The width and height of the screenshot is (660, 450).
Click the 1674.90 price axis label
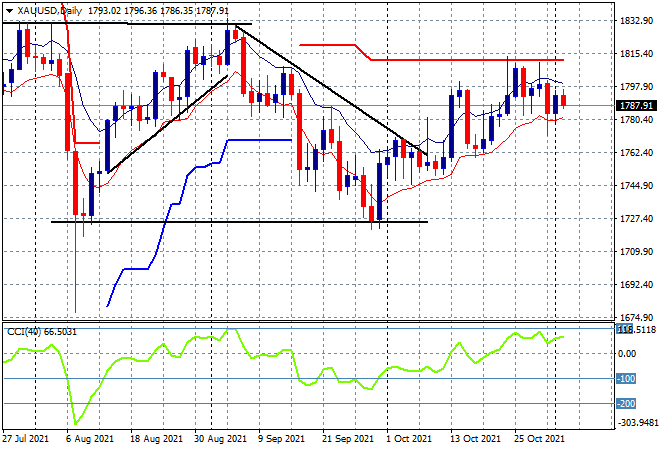636,317
